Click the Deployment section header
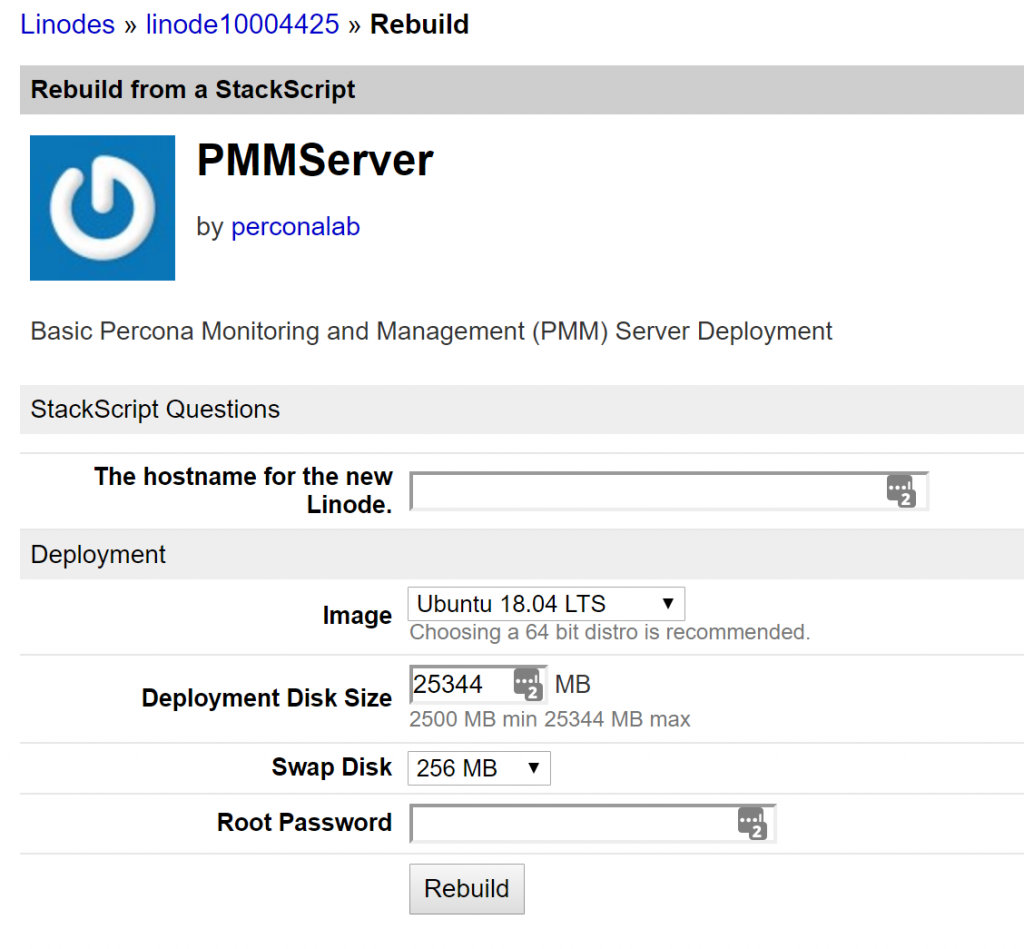 pyautogui.click(x=97, y=554)
